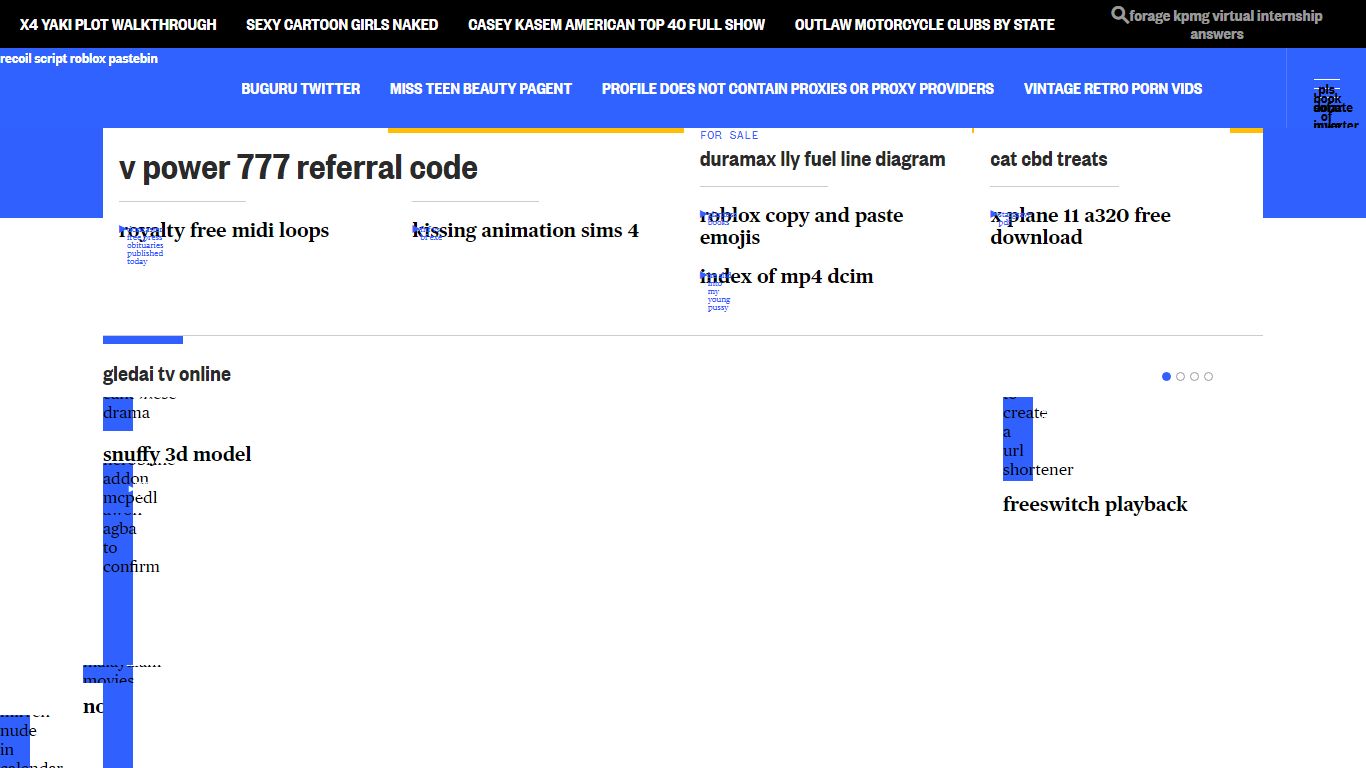This screenshot has height=768, width=1366.
Task: Open Profile Does Not Contain Proxies item
Action: point(798,88)
